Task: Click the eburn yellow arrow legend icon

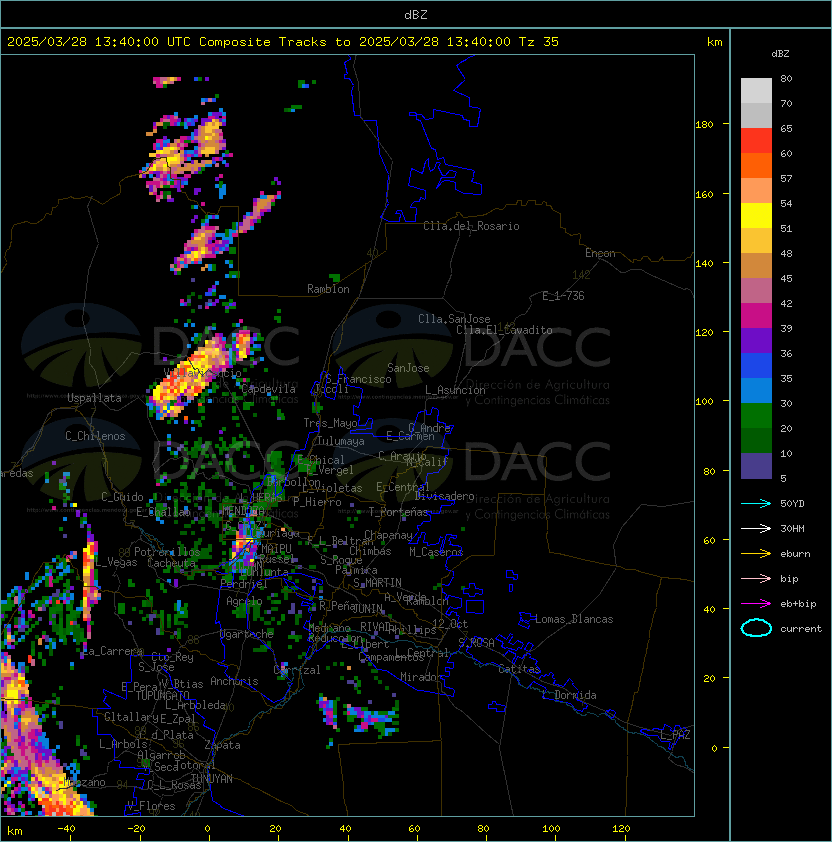Action: (756, 554)
